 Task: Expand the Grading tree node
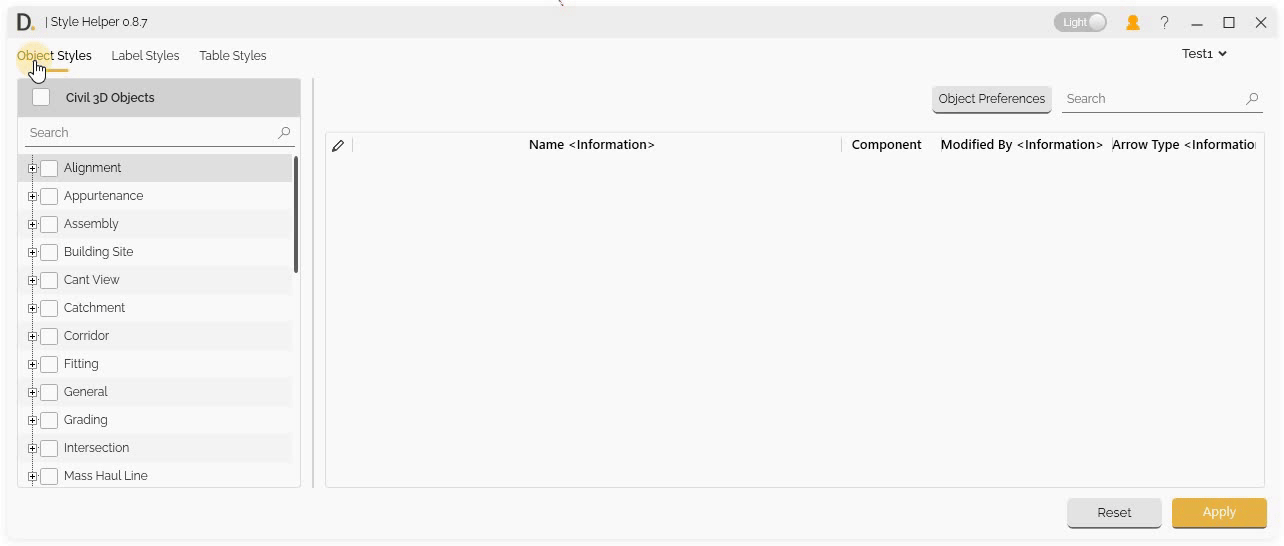click(x=32, y=420)
